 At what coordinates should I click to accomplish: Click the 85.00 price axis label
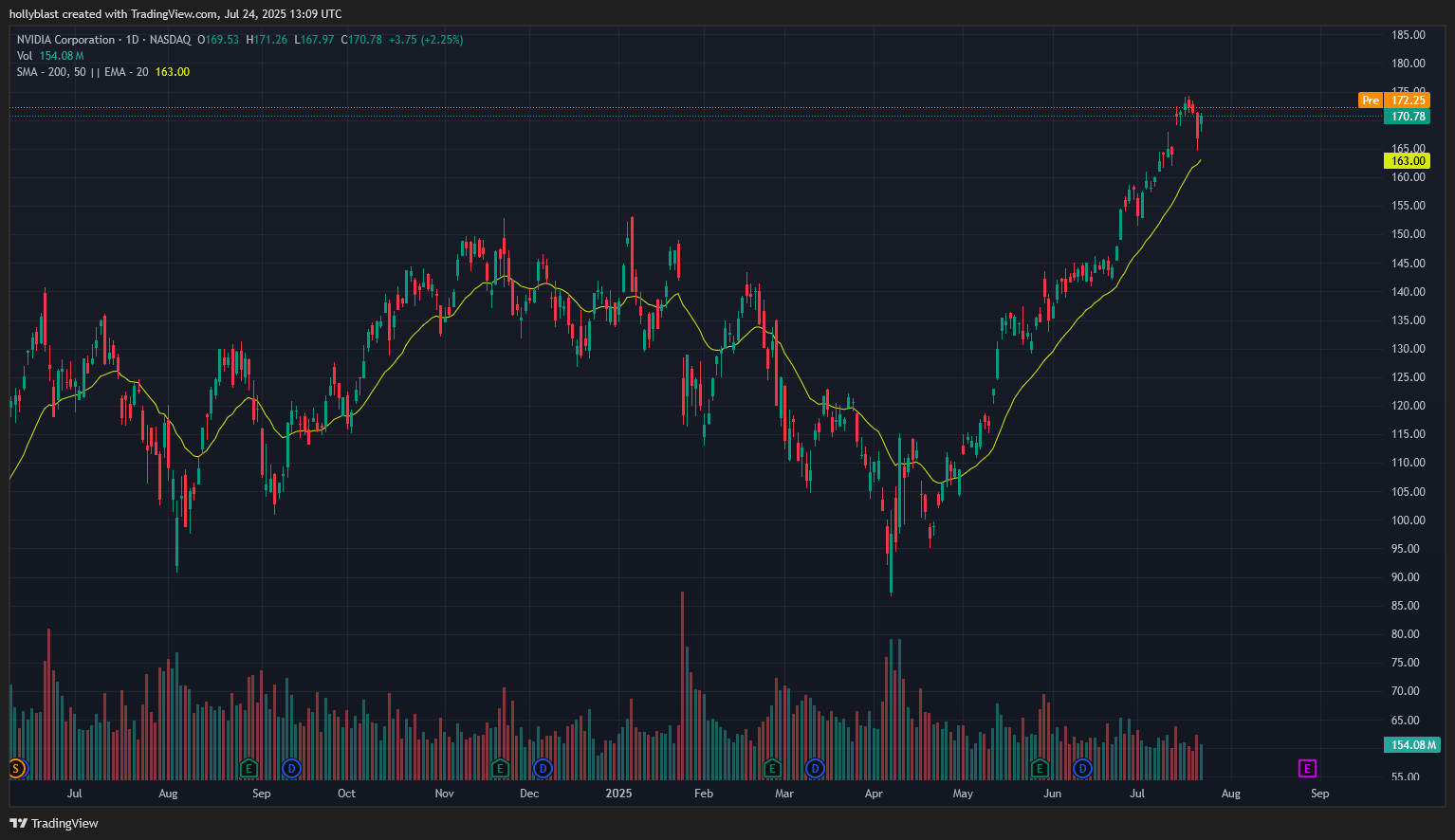1408,606
